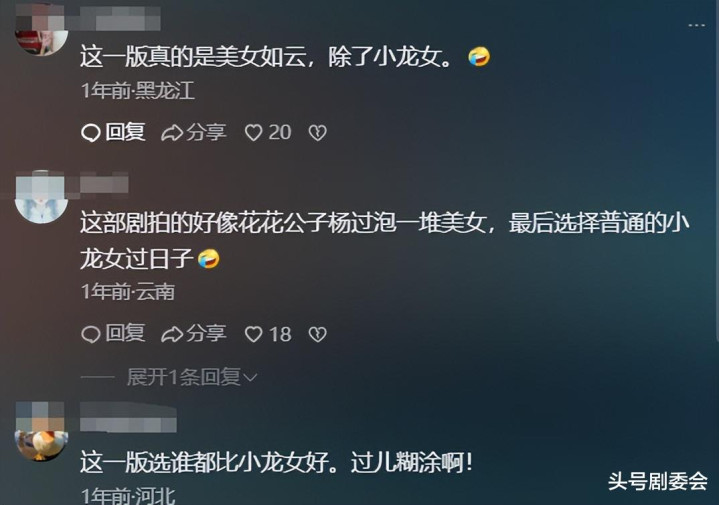
Task: Dislike the Heilongjiang comment with broken heart
Action: (317, 133)
